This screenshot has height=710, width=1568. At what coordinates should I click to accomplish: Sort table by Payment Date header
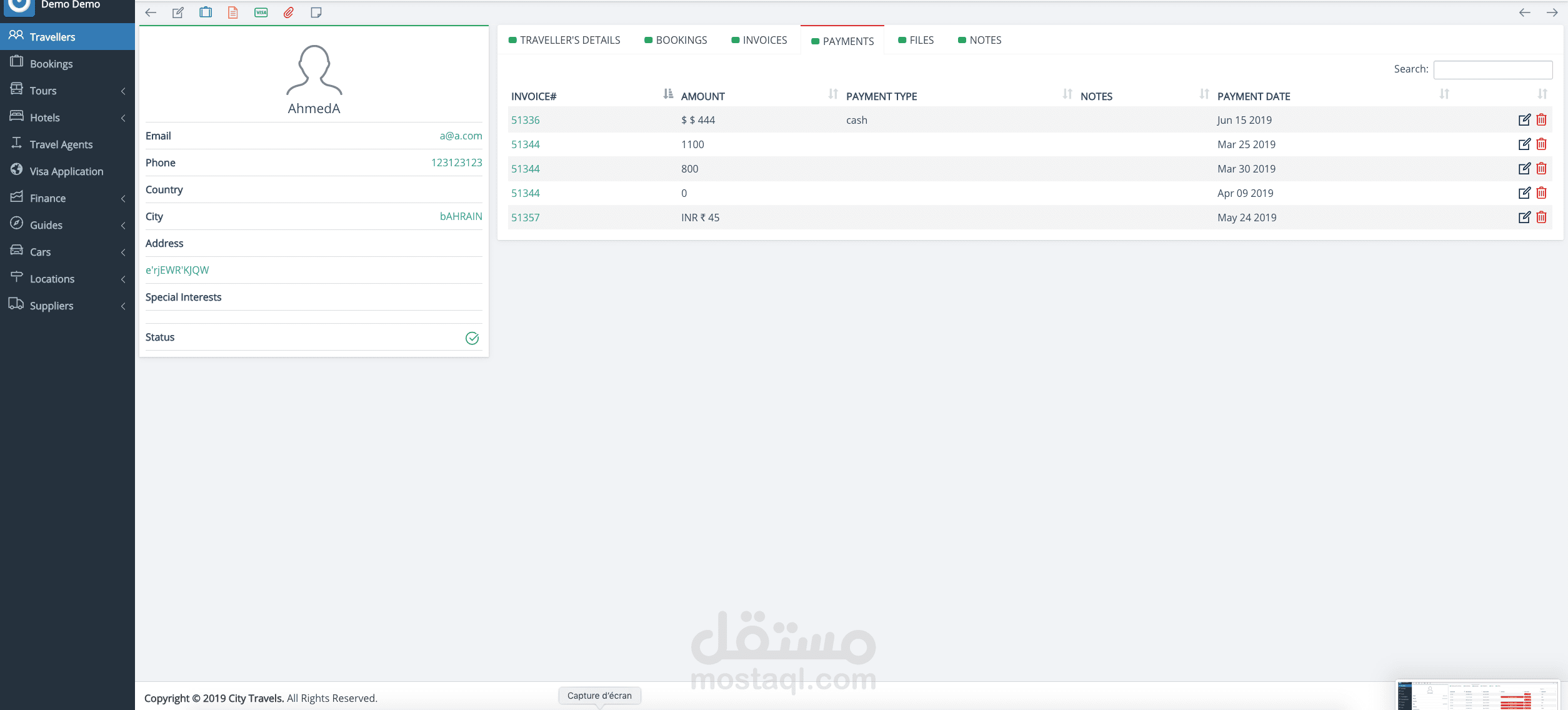click(x=1254, y=96)
